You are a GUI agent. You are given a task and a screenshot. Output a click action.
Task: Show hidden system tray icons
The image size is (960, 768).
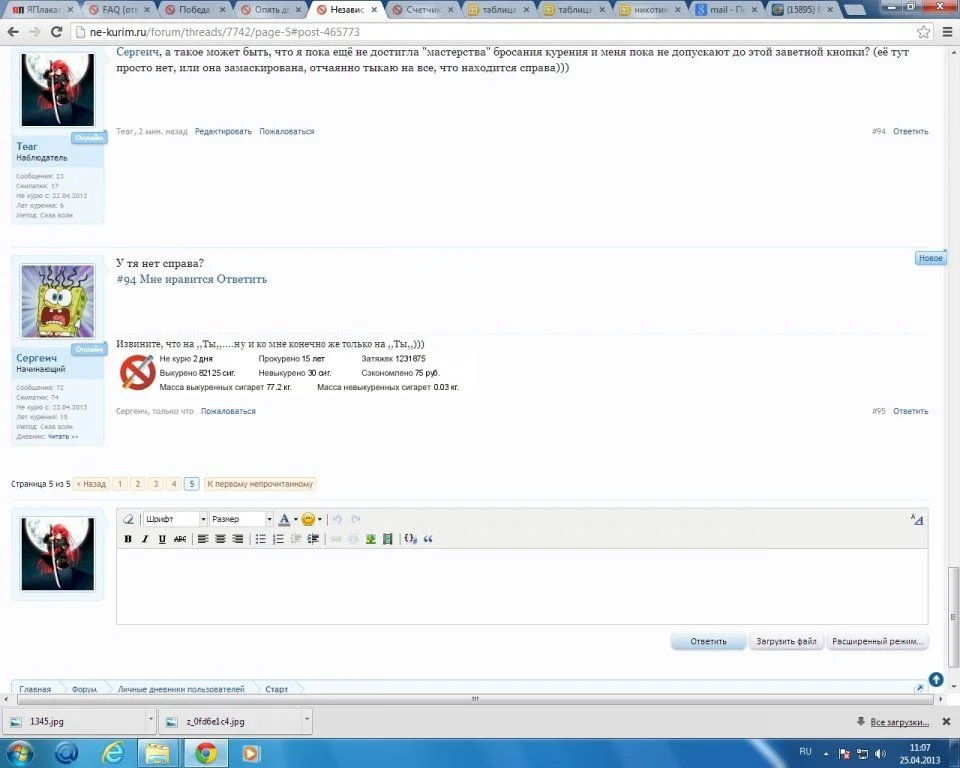826,753
